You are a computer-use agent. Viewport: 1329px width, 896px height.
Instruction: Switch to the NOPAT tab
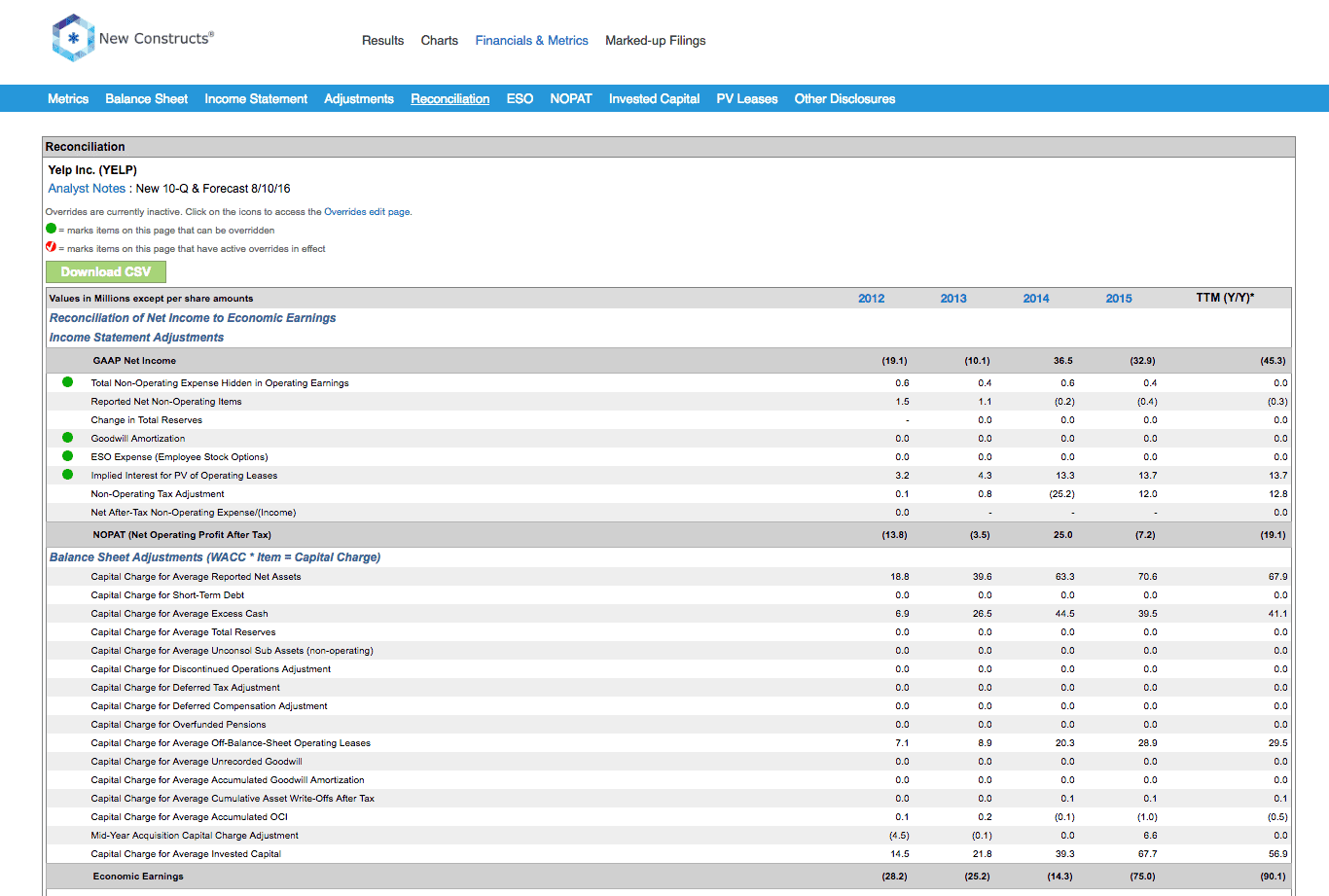[x=571, y=99]
